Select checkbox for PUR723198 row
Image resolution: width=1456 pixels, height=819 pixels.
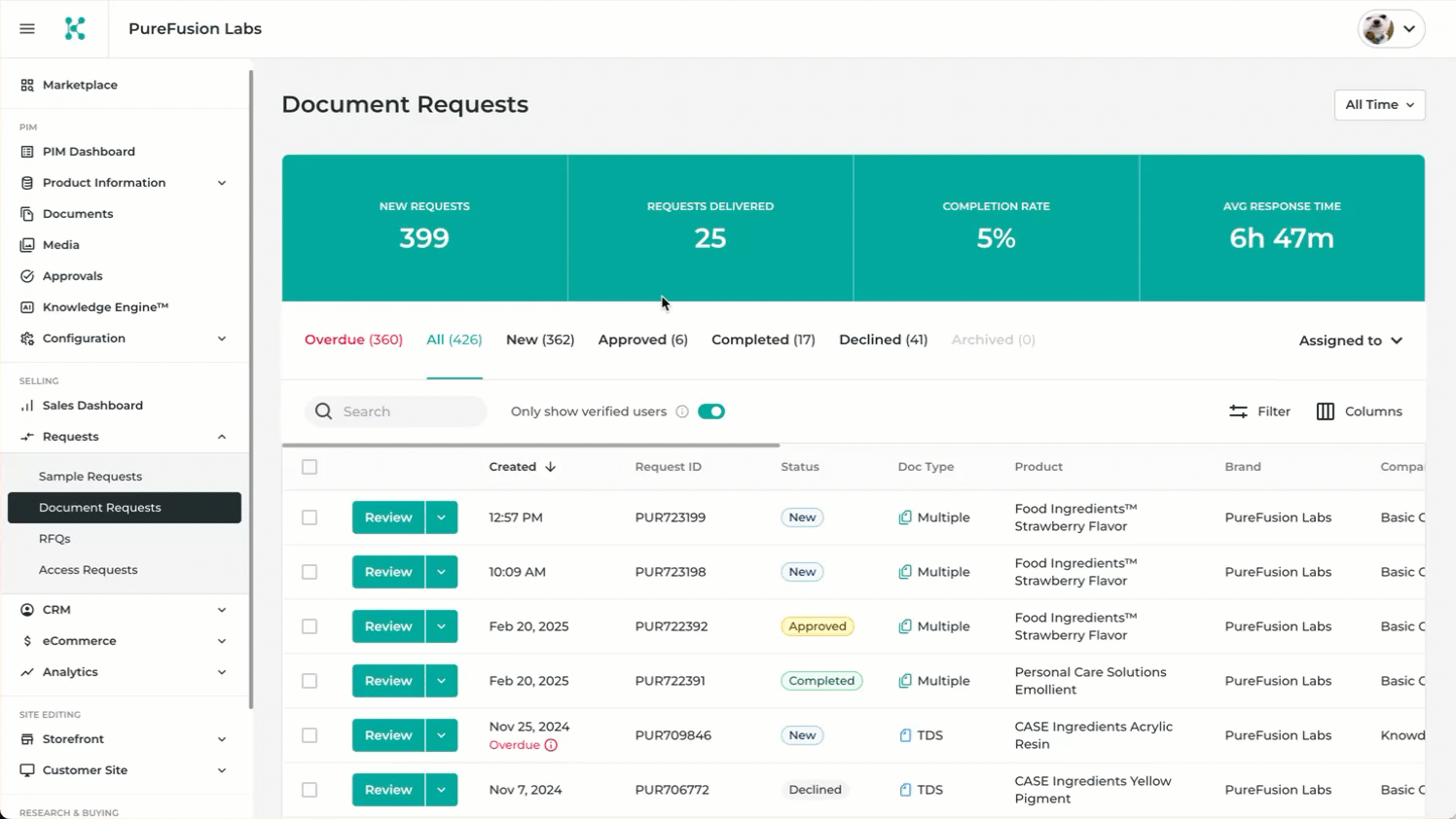coord(309,572)
